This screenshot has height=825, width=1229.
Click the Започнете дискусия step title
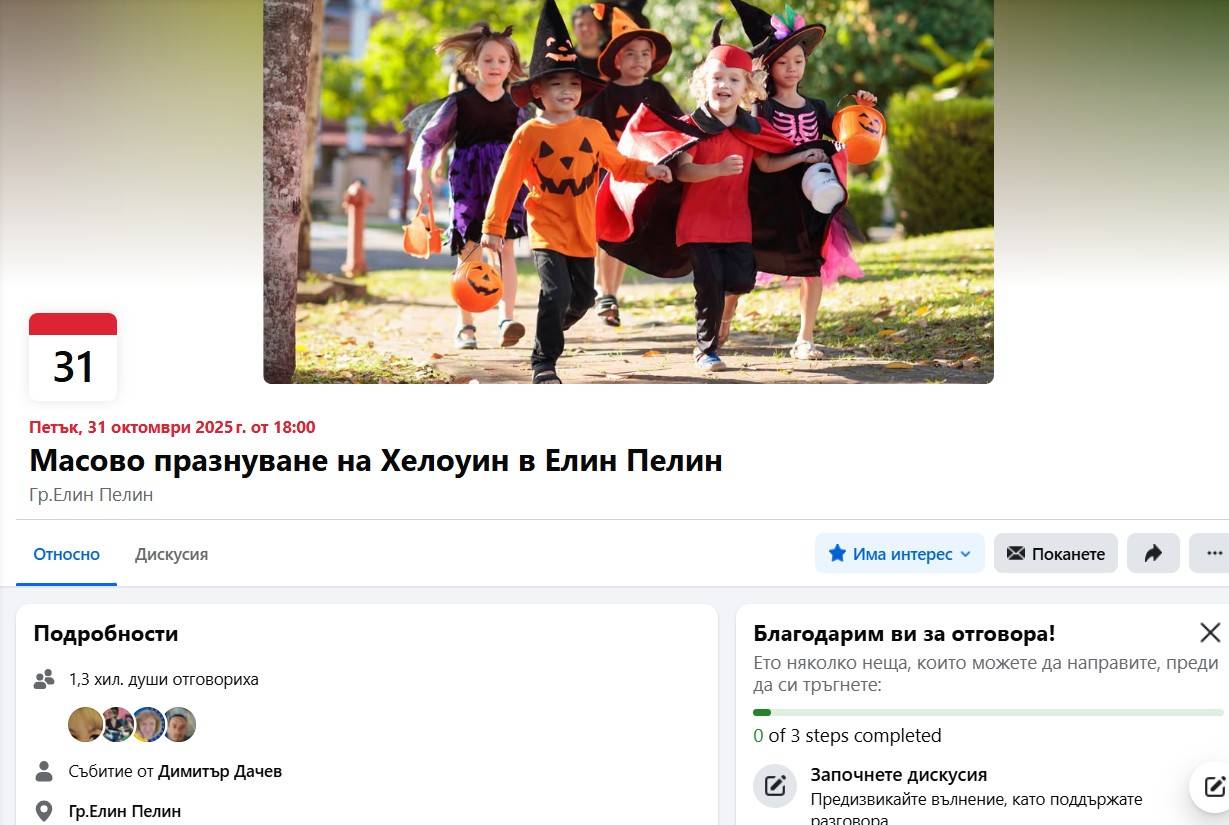[x=899, y=775]
